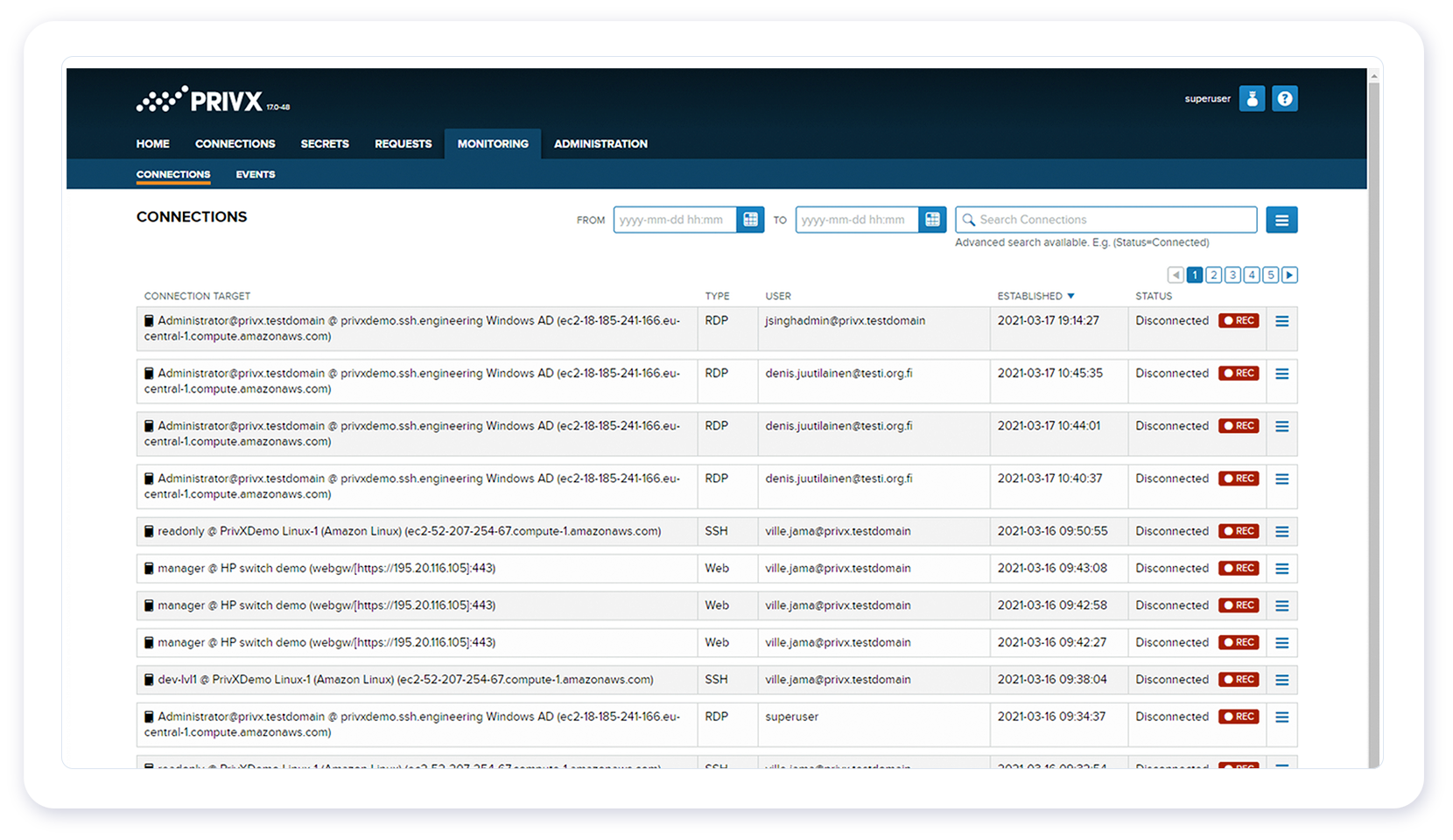
Task: Open the superuser profile icon
Action: [1252, 99]
